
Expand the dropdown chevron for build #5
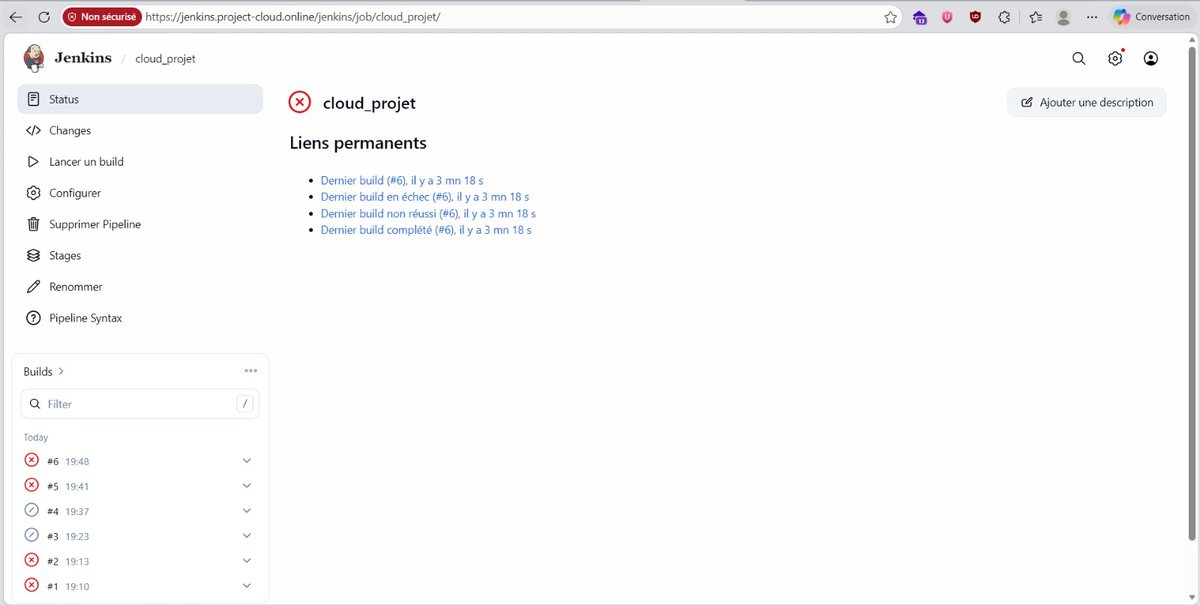247,486
